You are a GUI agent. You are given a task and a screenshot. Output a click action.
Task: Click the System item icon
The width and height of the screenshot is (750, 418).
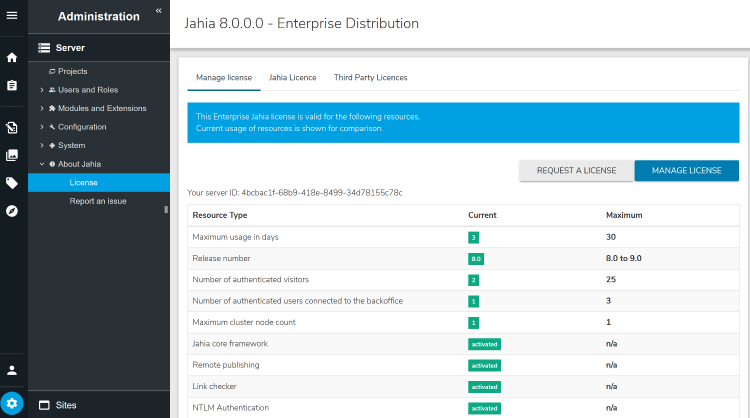[x=52, y=145]
